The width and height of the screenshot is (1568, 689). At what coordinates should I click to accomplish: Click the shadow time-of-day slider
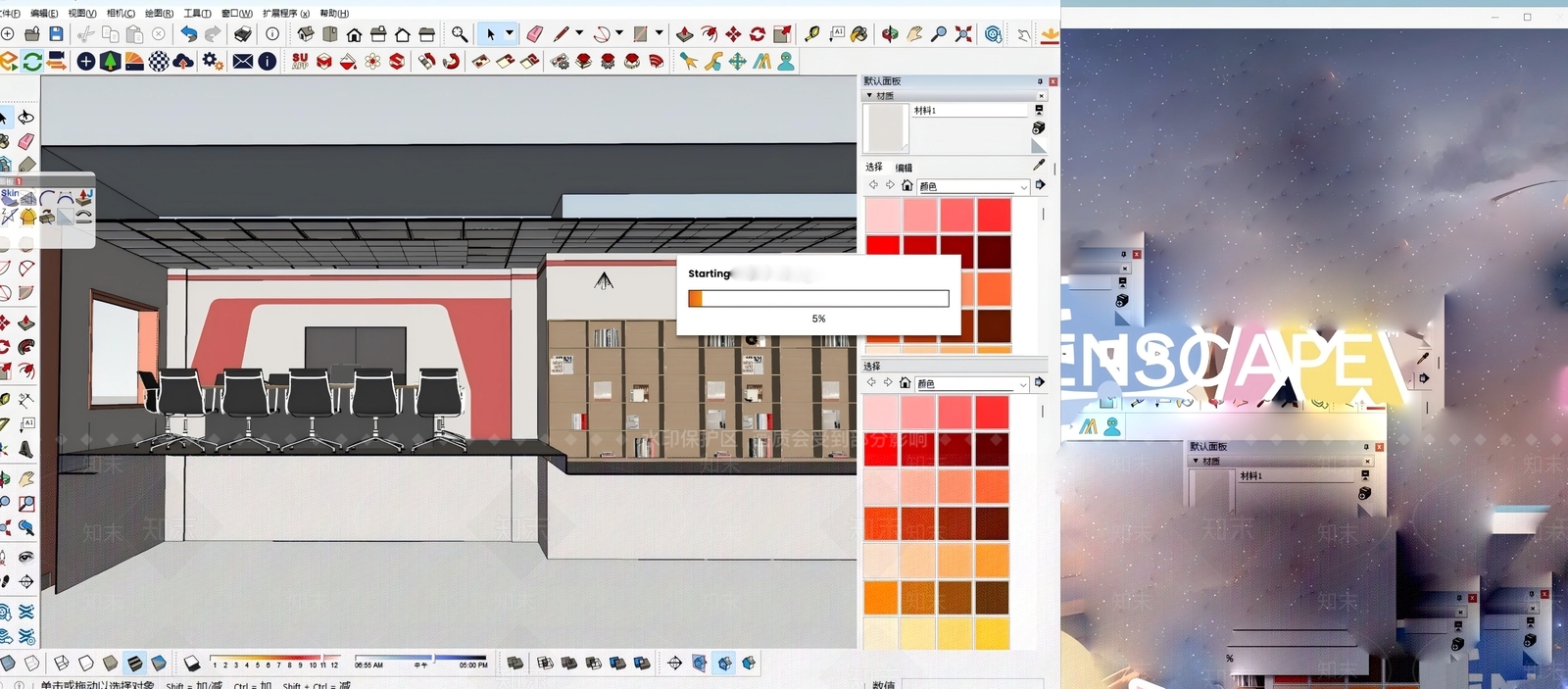[x=419, y=658]
